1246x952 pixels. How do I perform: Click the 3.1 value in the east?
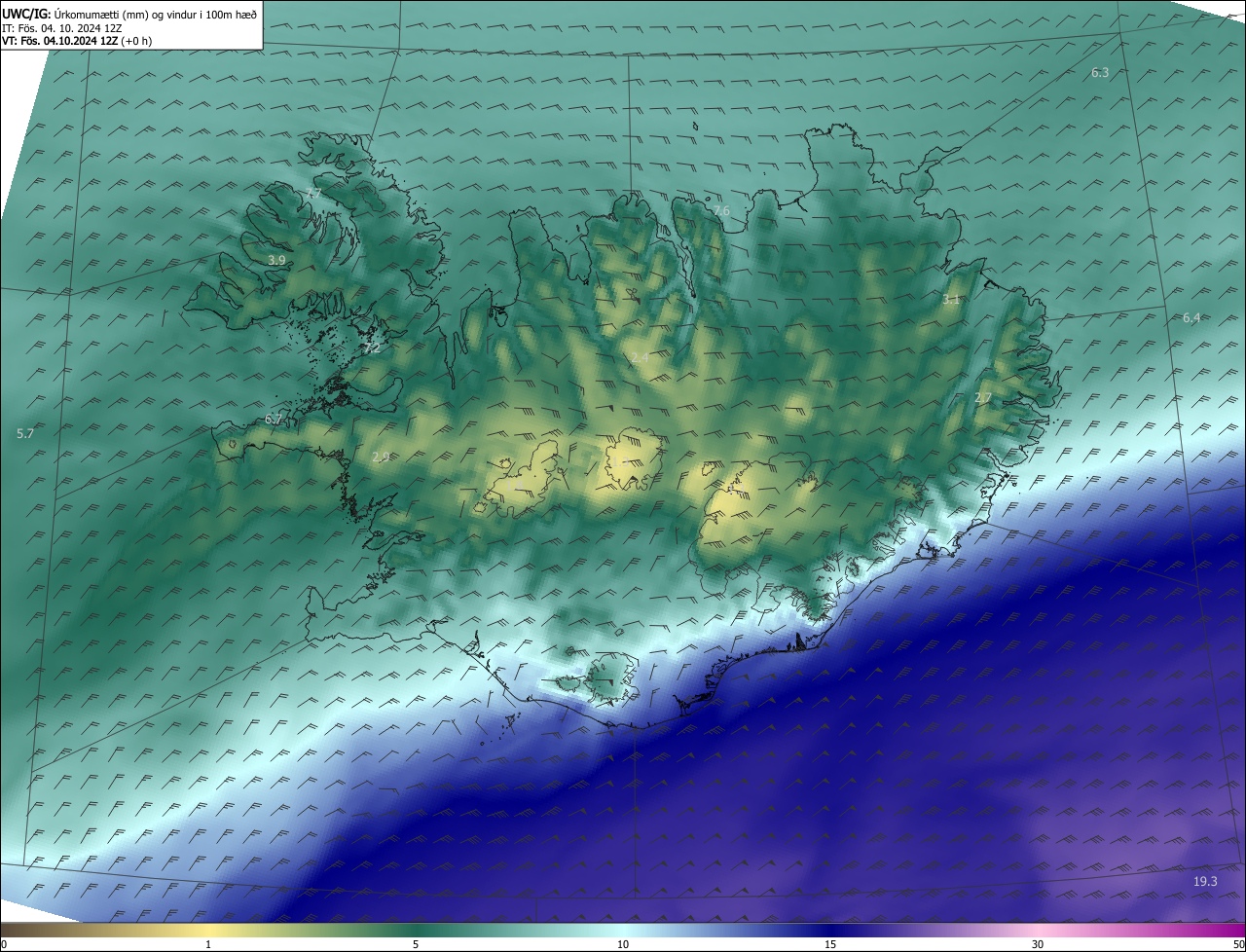click(x=951, y=299)
